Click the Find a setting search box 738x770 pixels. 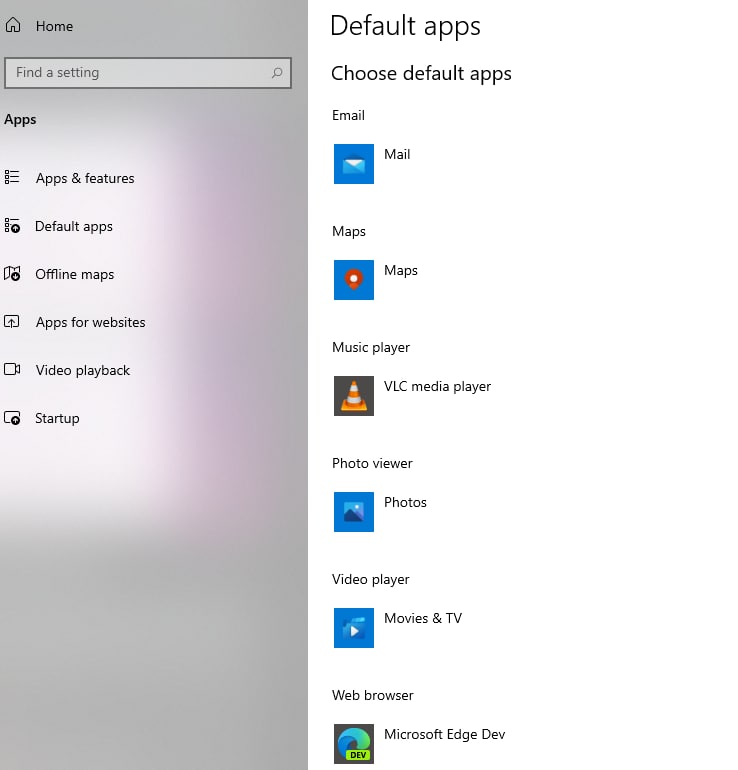[148, 73]
